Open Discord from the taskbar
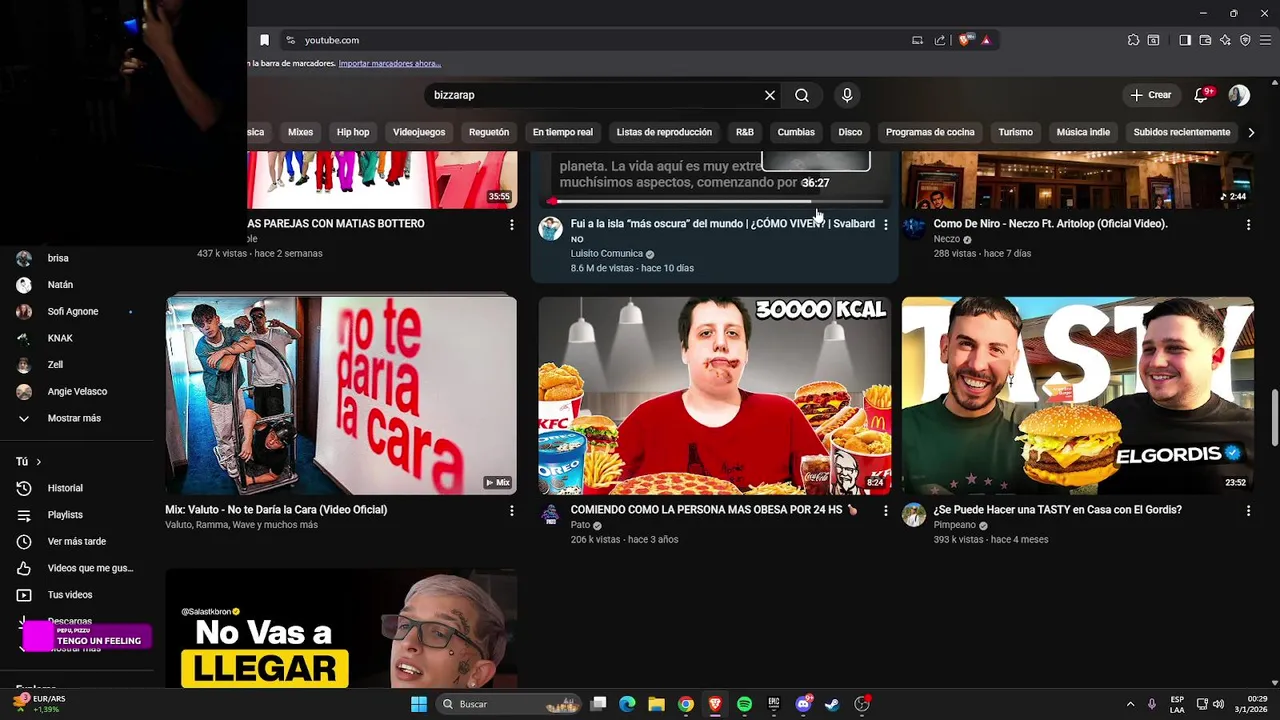 803,704
